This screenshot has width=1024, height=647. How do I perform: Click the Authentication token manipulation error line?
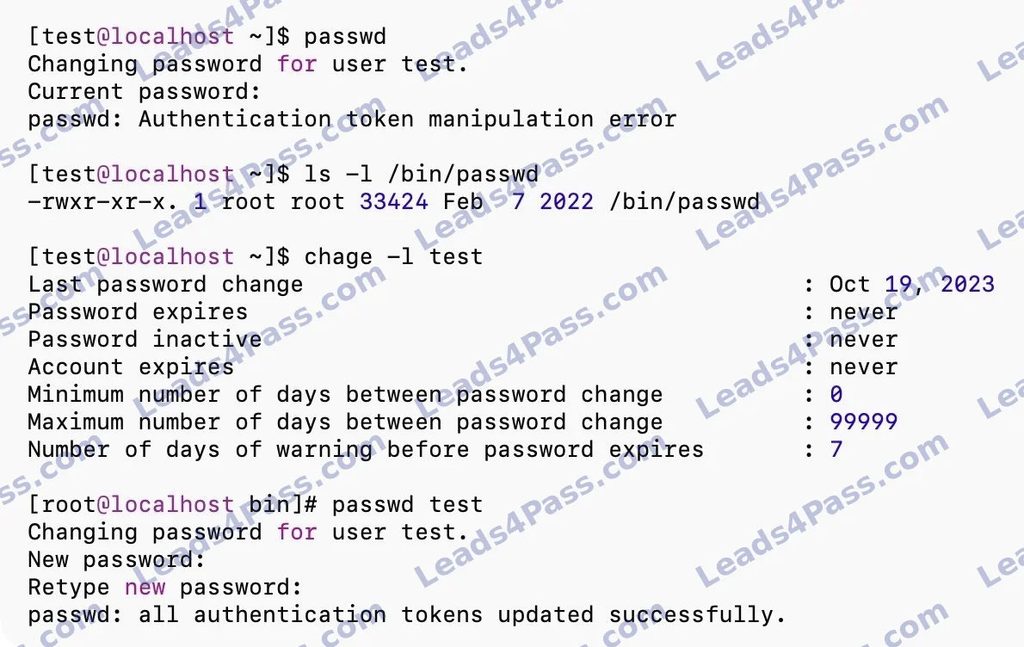click(x=352, y=119)
